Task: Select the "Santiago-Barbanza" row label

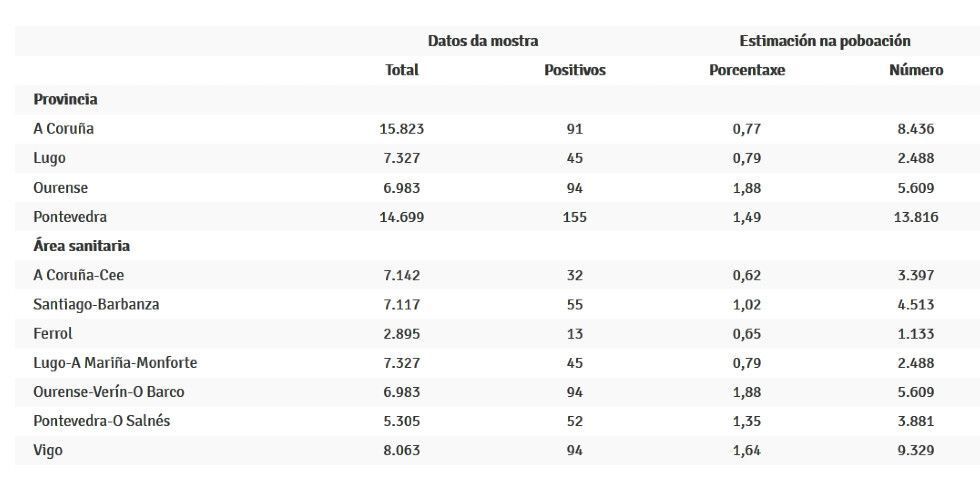Action: pyautogui.click(x=96, y=304)
